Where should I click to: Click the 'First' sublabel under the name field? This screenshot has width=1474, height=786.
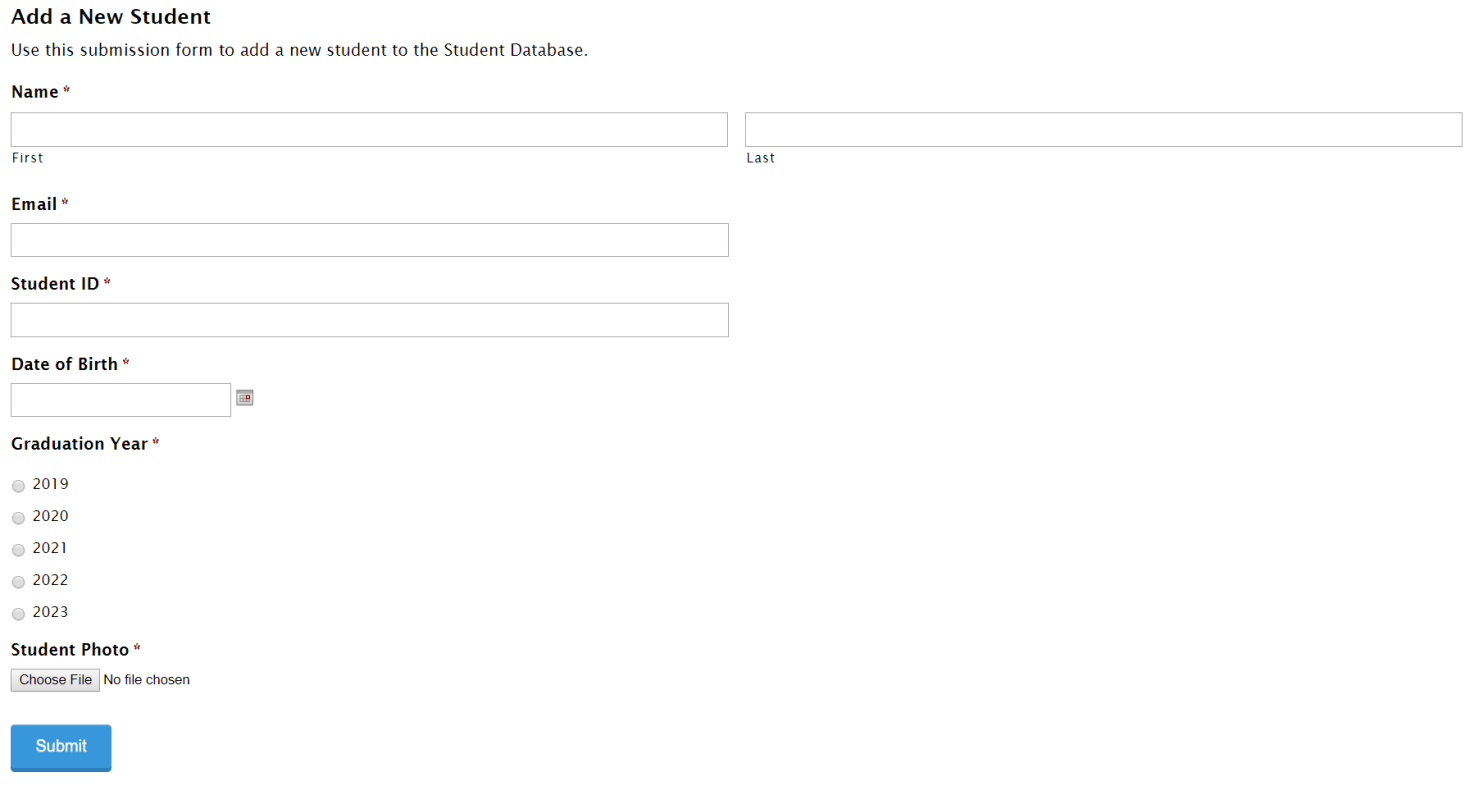point(26,157)
